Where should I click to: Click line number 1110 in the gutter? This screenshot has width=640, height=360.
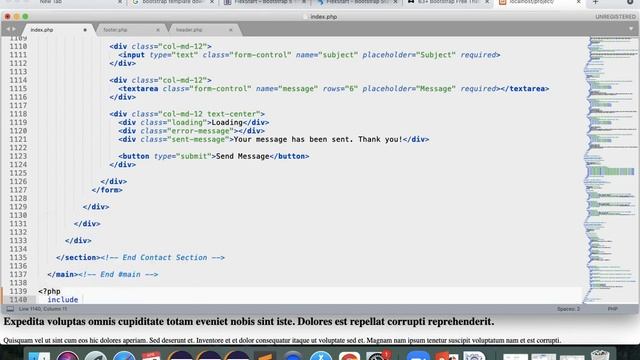(x=18, y=46)
